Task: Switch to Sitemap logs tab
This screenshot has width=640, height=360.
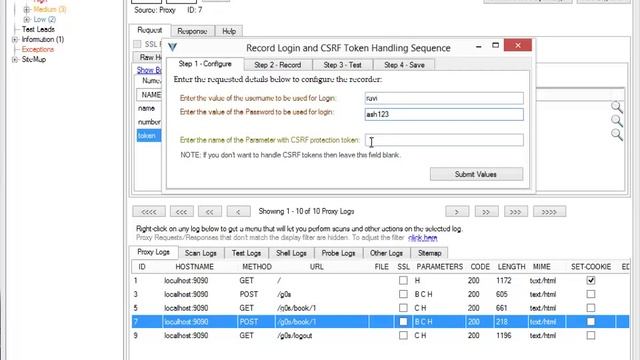Action: coord(429,253)
